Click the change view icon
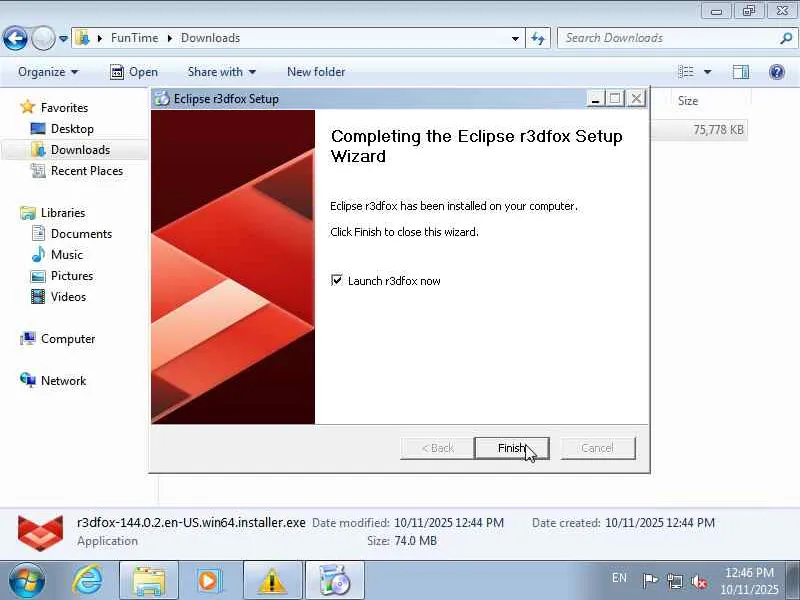Image resolution: width=800 pixels, height=600 pixels. pyautogui.click(x=686, y=72)
